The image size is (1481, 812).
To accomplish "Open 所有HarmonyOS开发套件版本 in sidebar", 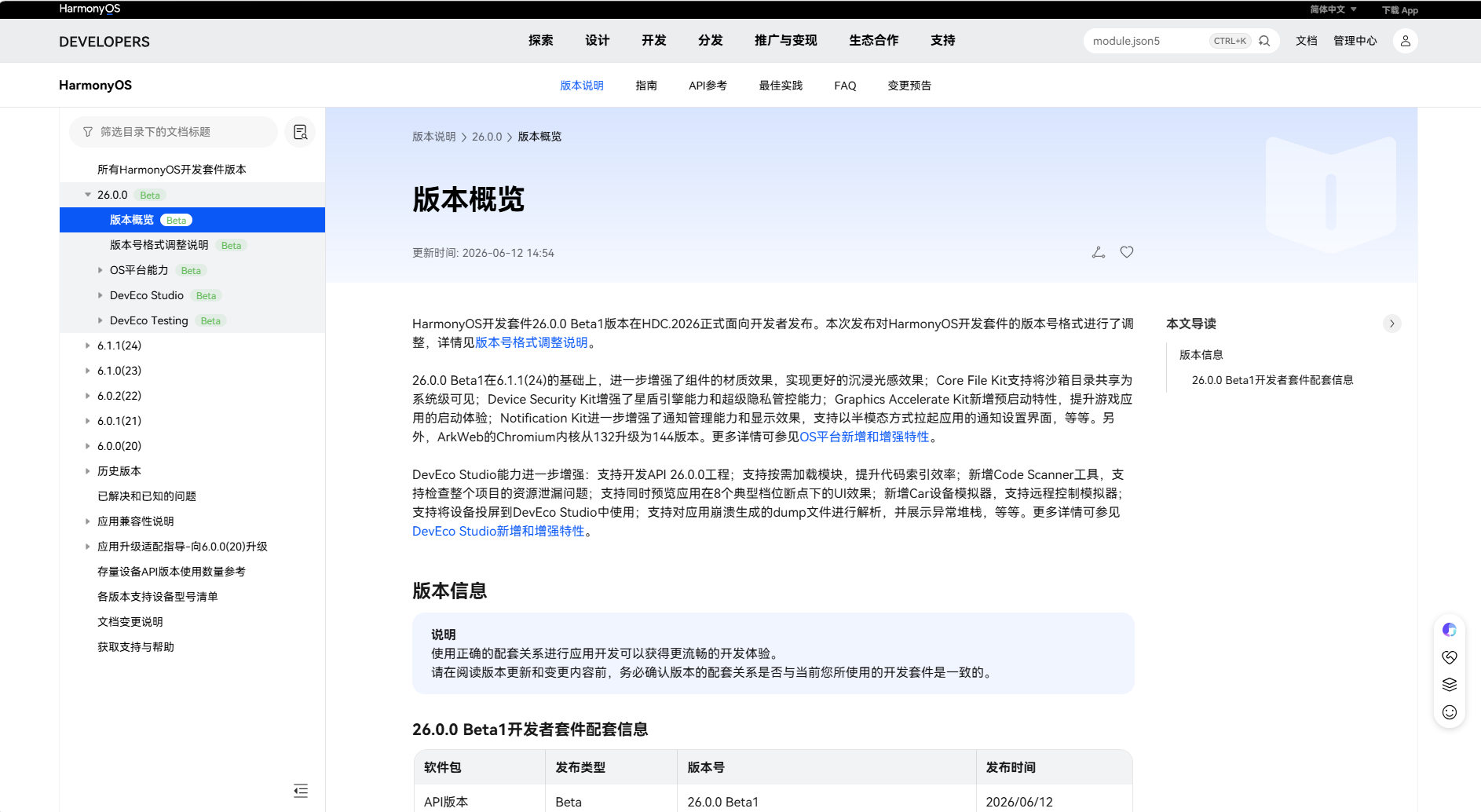I will point(172,170).
